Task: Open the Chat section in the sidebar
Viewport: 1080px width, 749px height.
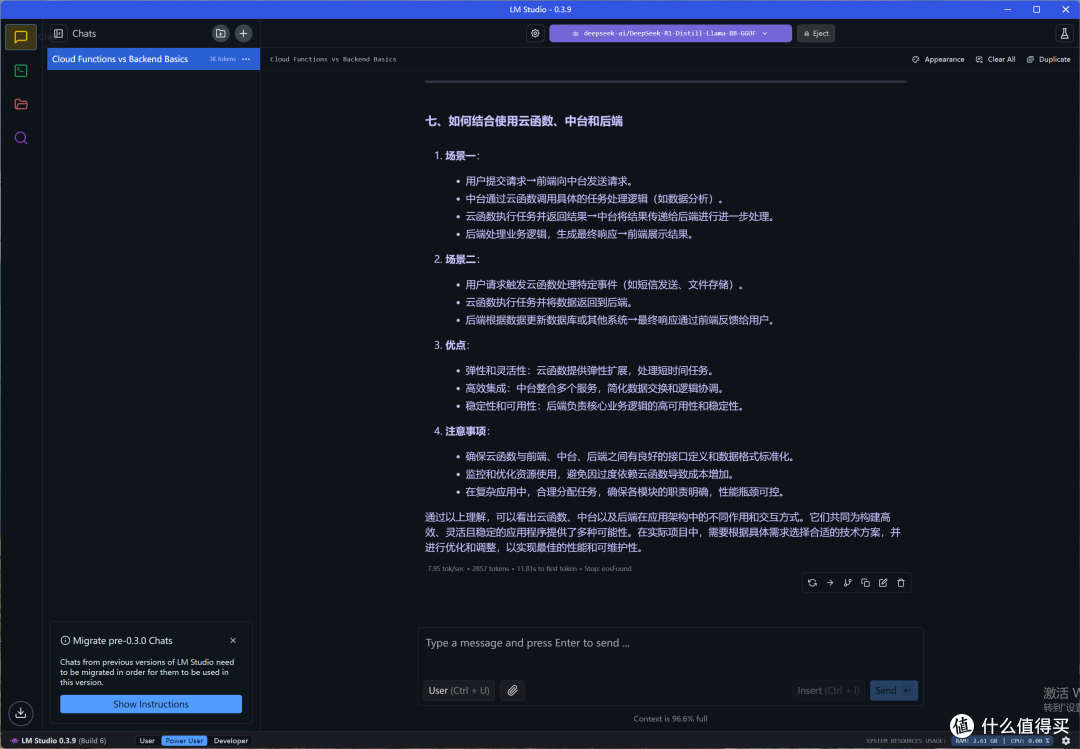Action: pyautogui.click(x=21, y=37)
